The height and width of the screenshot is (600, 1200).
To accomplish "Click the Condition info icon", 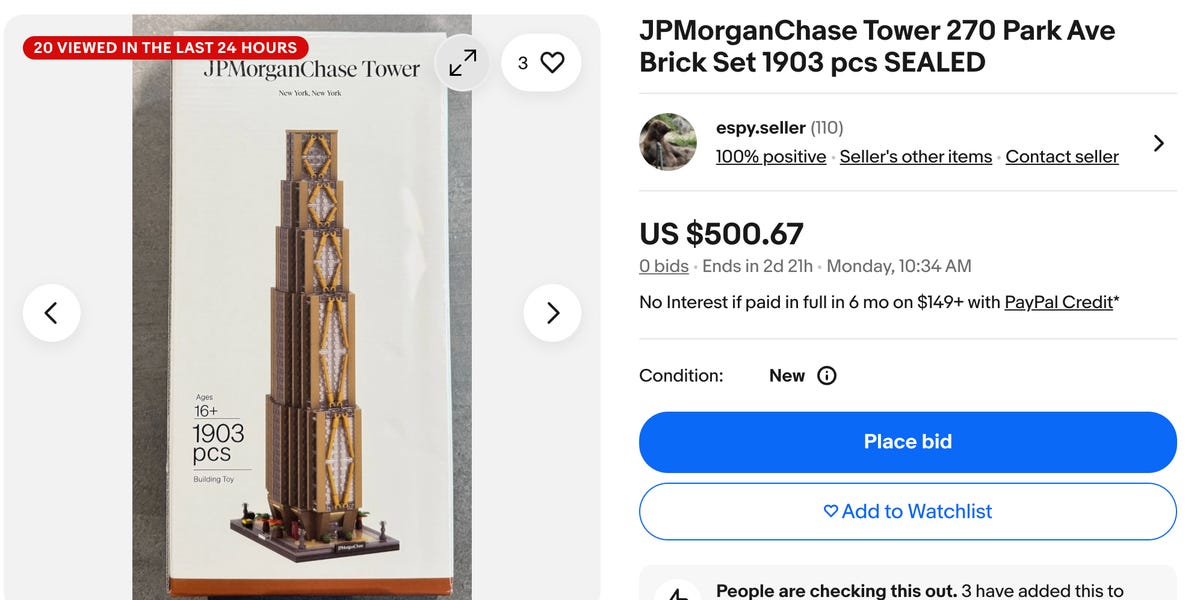I will click(827, 376).
